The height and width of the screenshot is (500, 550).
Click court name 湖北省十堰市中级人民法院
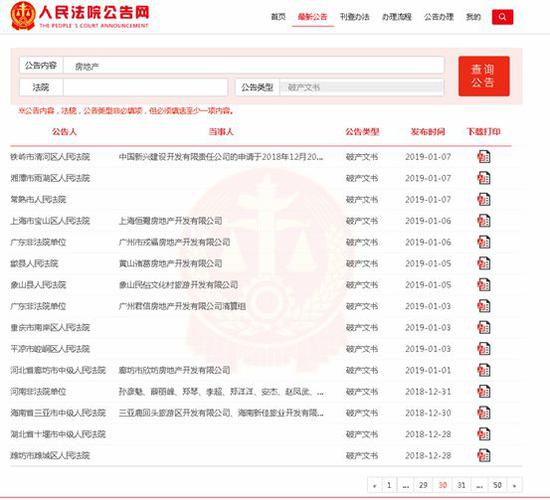[x=58, y=434]
